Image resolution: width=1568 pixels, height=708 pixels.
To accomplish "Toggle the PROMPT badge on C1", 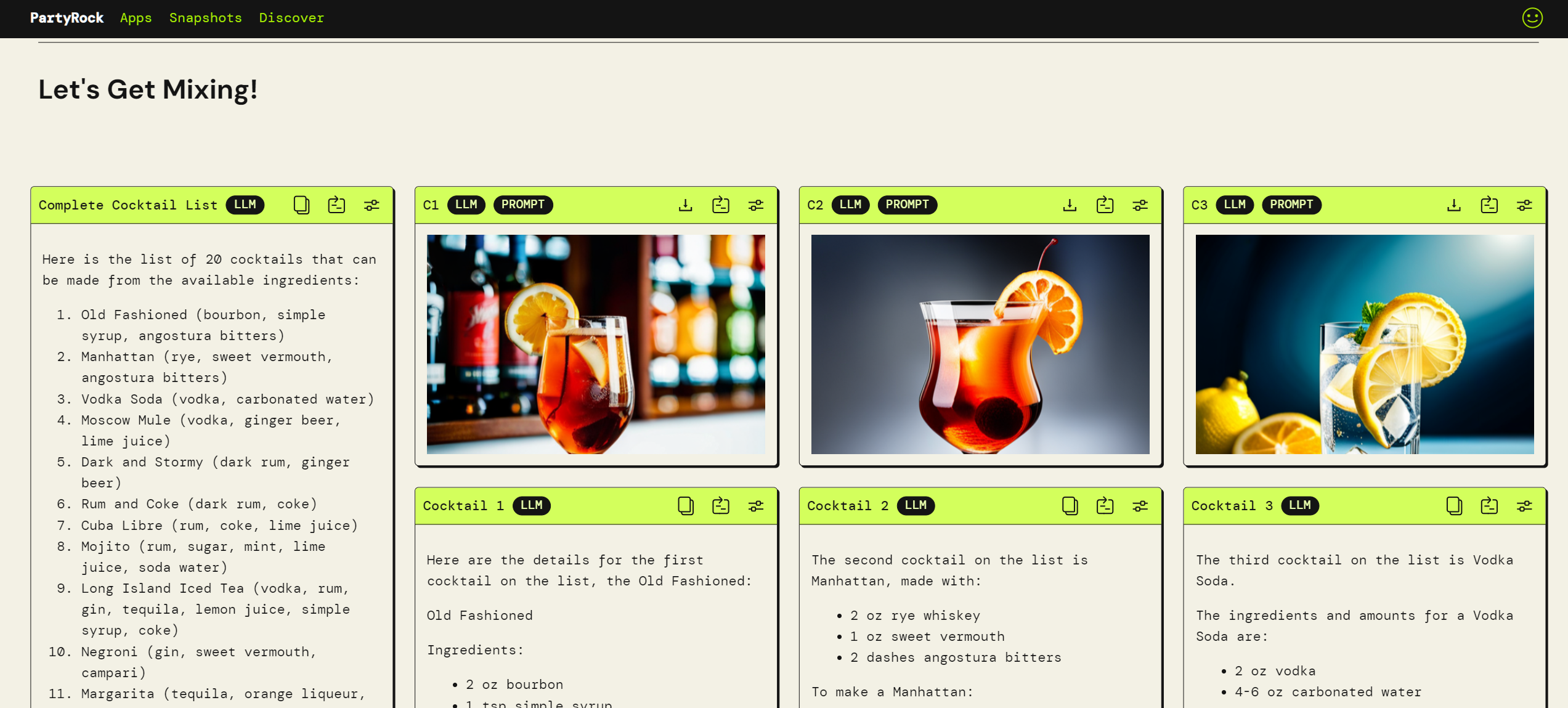I will click(x=522, y=205).
